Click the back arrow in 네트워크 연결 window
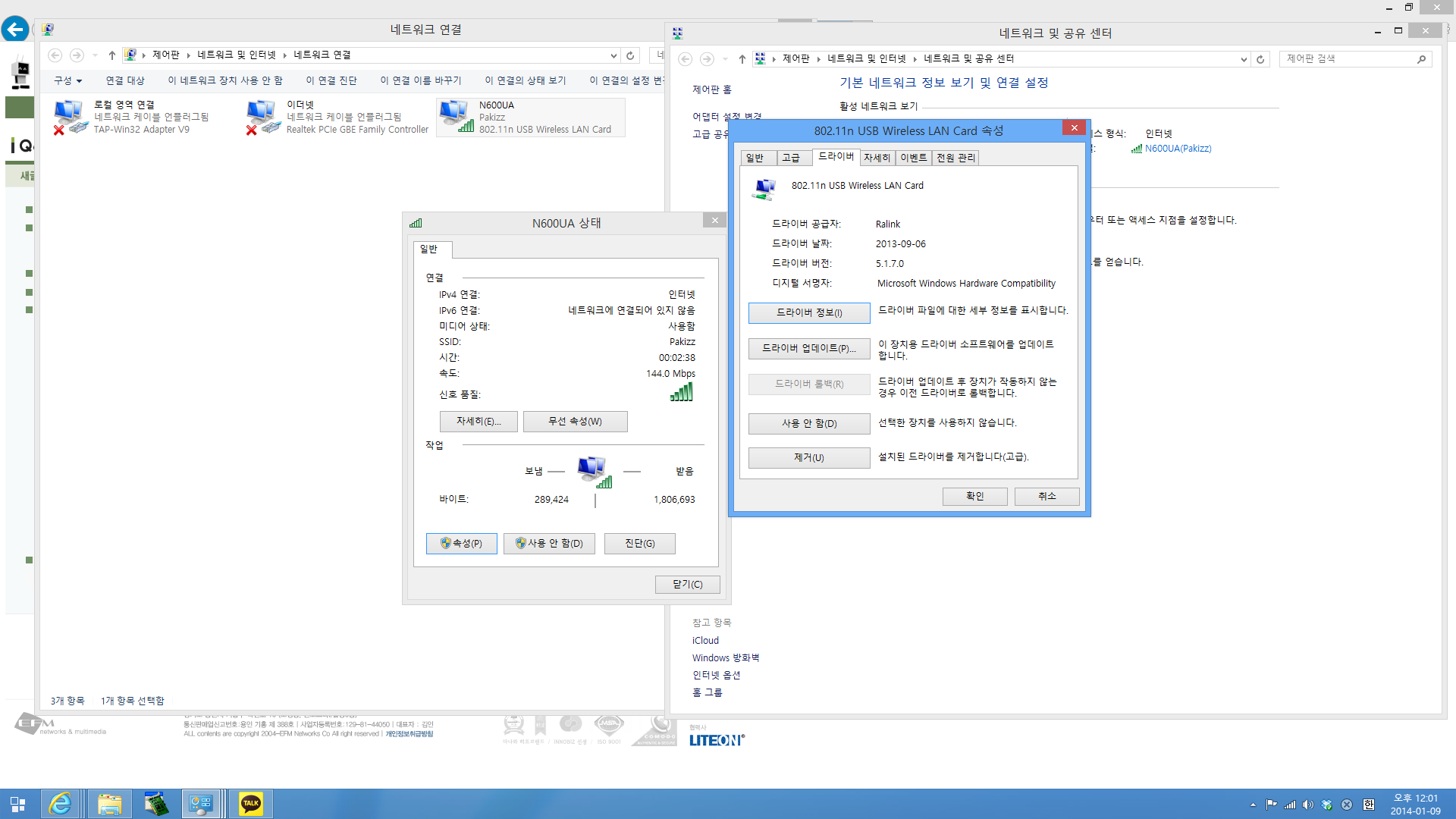Image resolution: width=1456 pixels, height=819 pixels. (x=55, y=55)
